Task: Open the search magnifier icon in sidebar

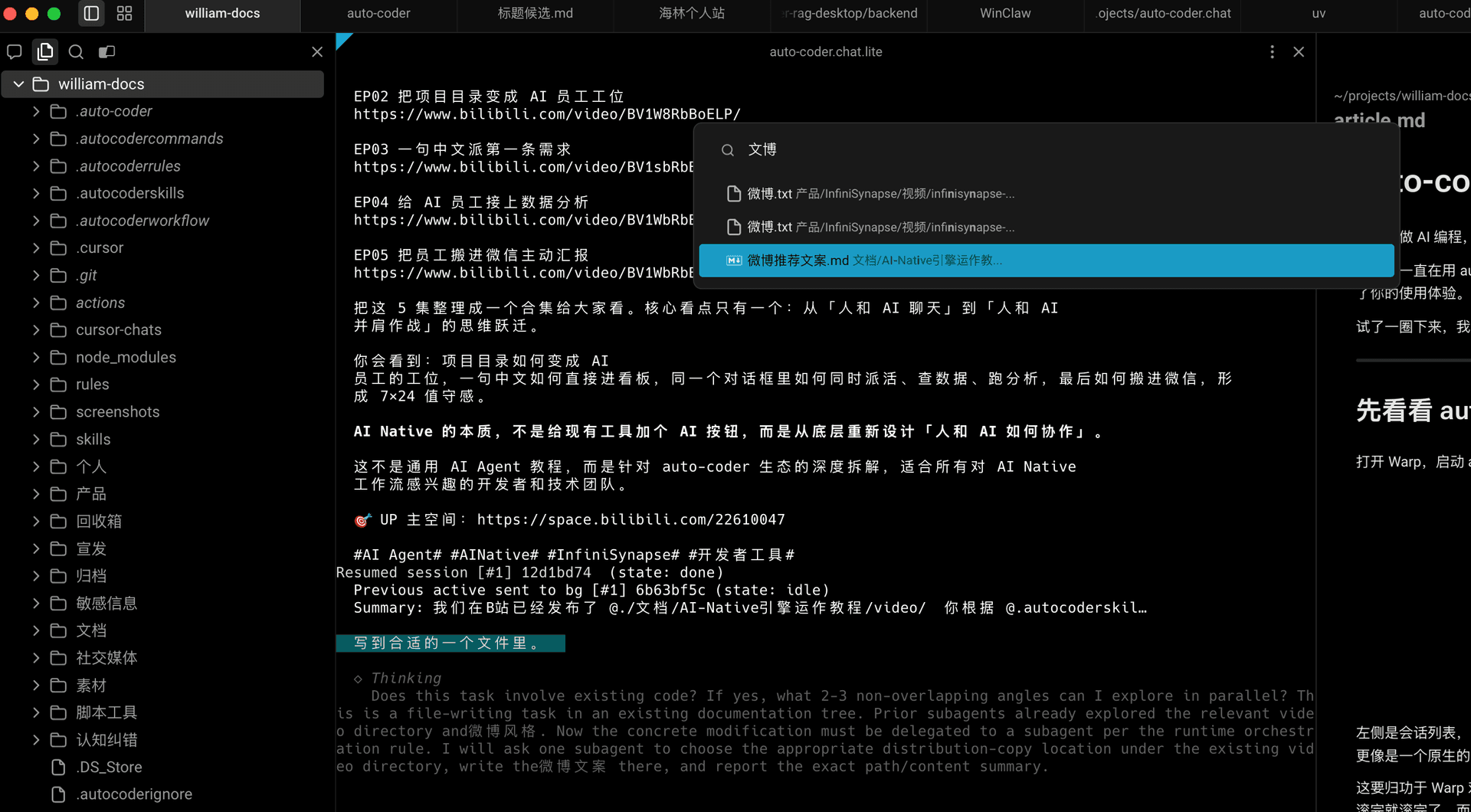Action: tap(76, 51)
